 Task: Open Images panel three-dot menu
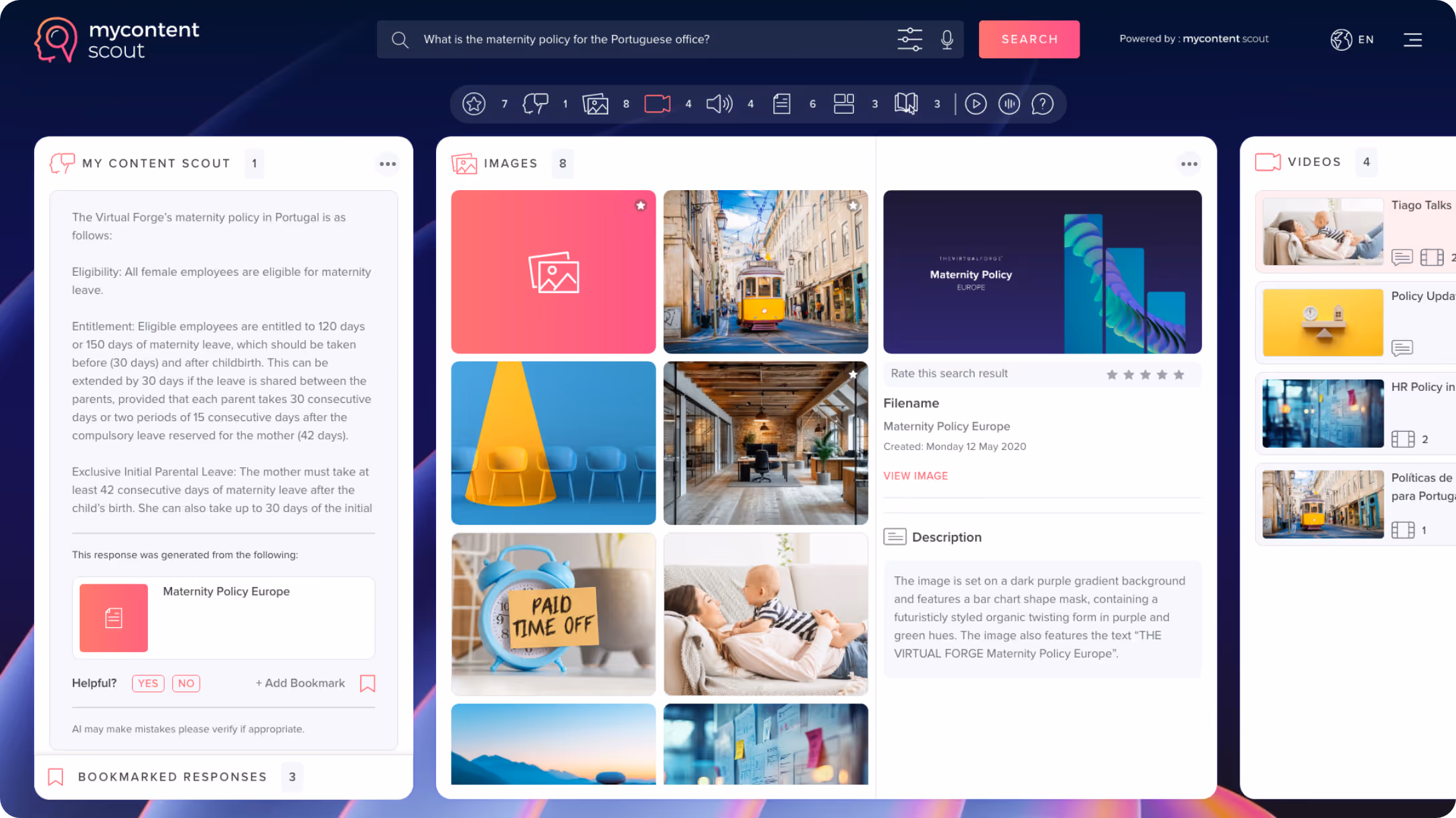tap(1189, 163)
